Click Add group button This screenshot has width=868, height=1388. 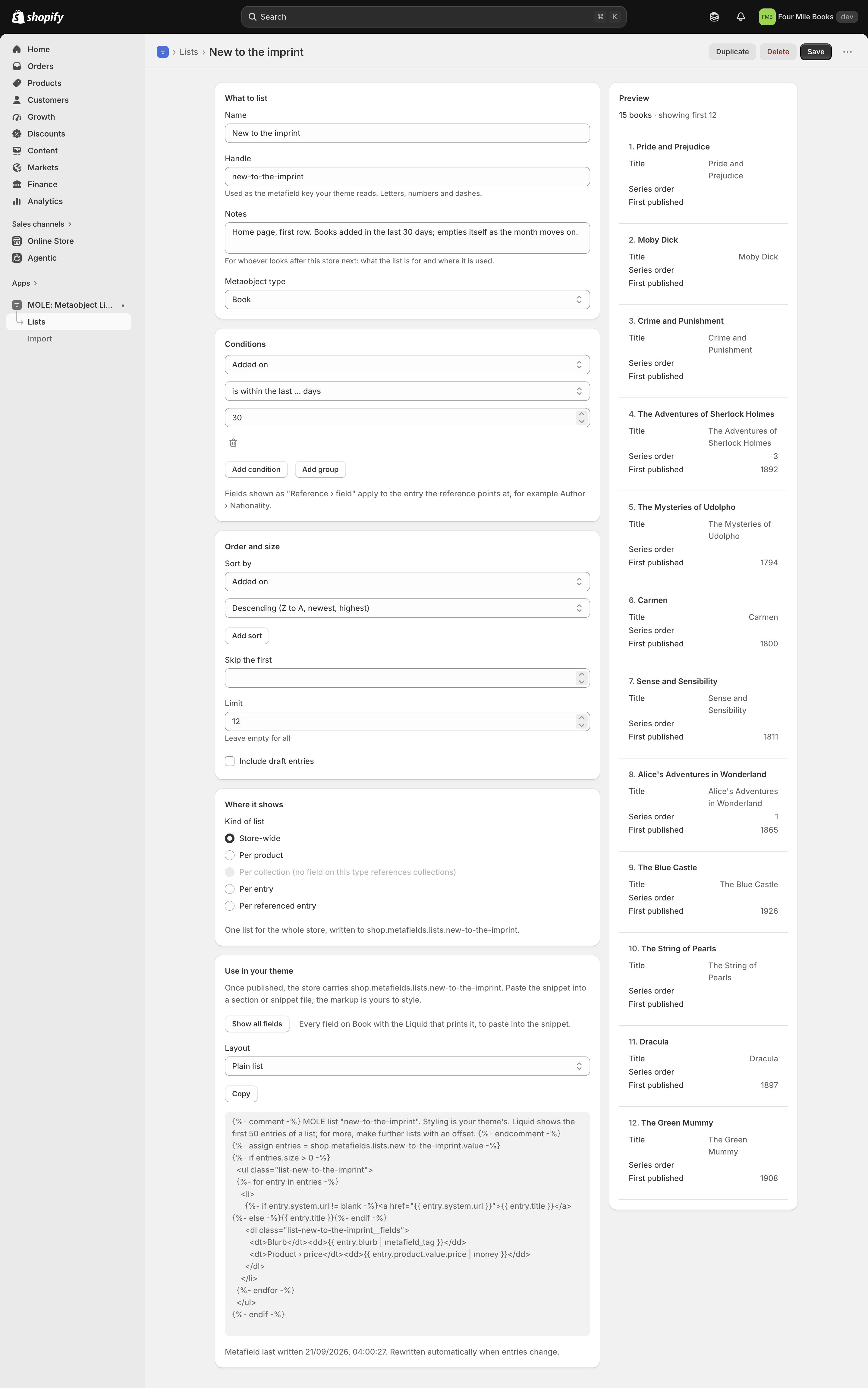[x=320, y=469]
